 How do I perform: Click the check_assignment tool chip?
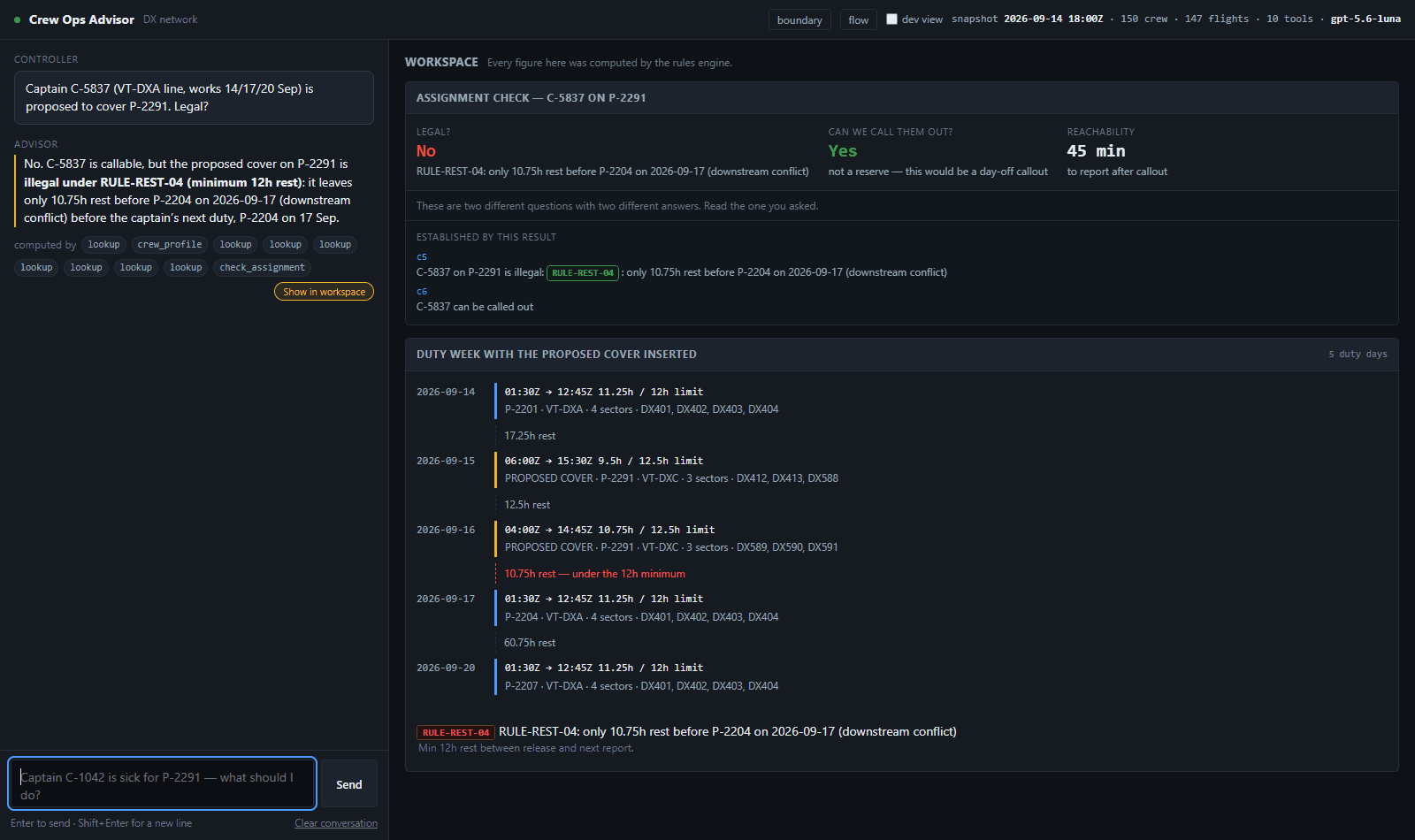[x=262, y=268]
